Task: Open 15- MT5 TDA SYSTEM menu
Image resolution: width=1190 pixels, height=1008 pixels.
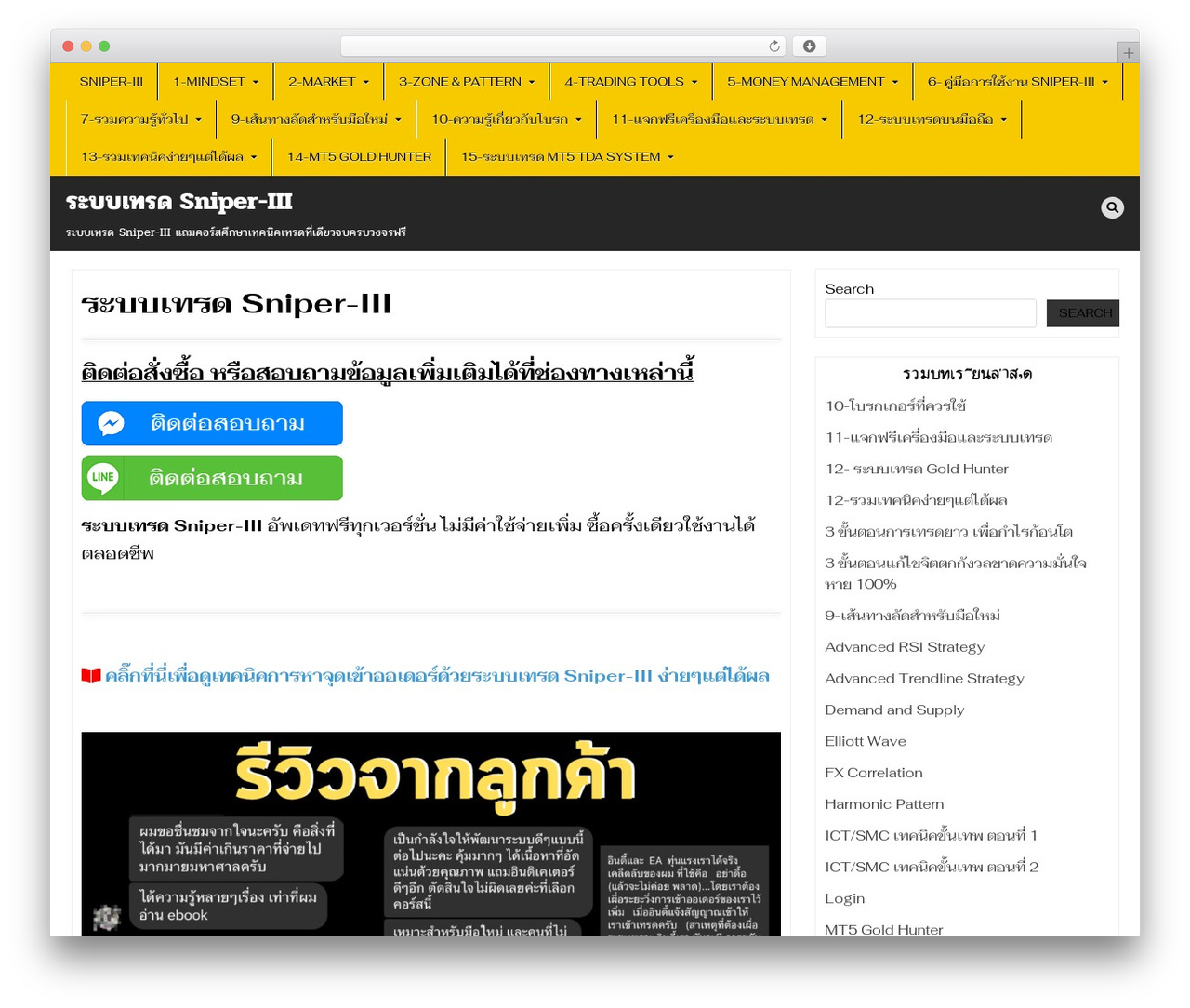Action: coord(567,156)
